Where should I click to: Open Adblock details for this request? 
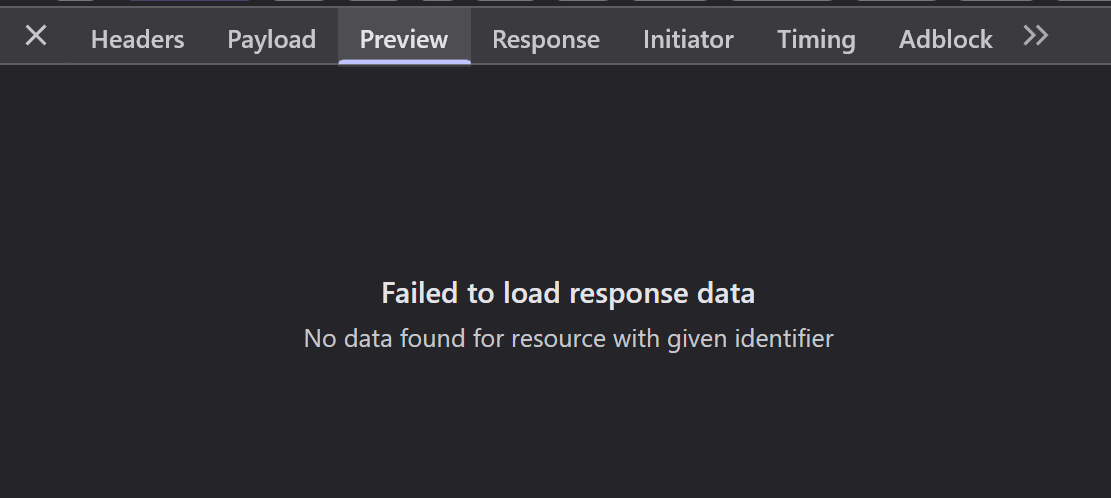[945, 39]
